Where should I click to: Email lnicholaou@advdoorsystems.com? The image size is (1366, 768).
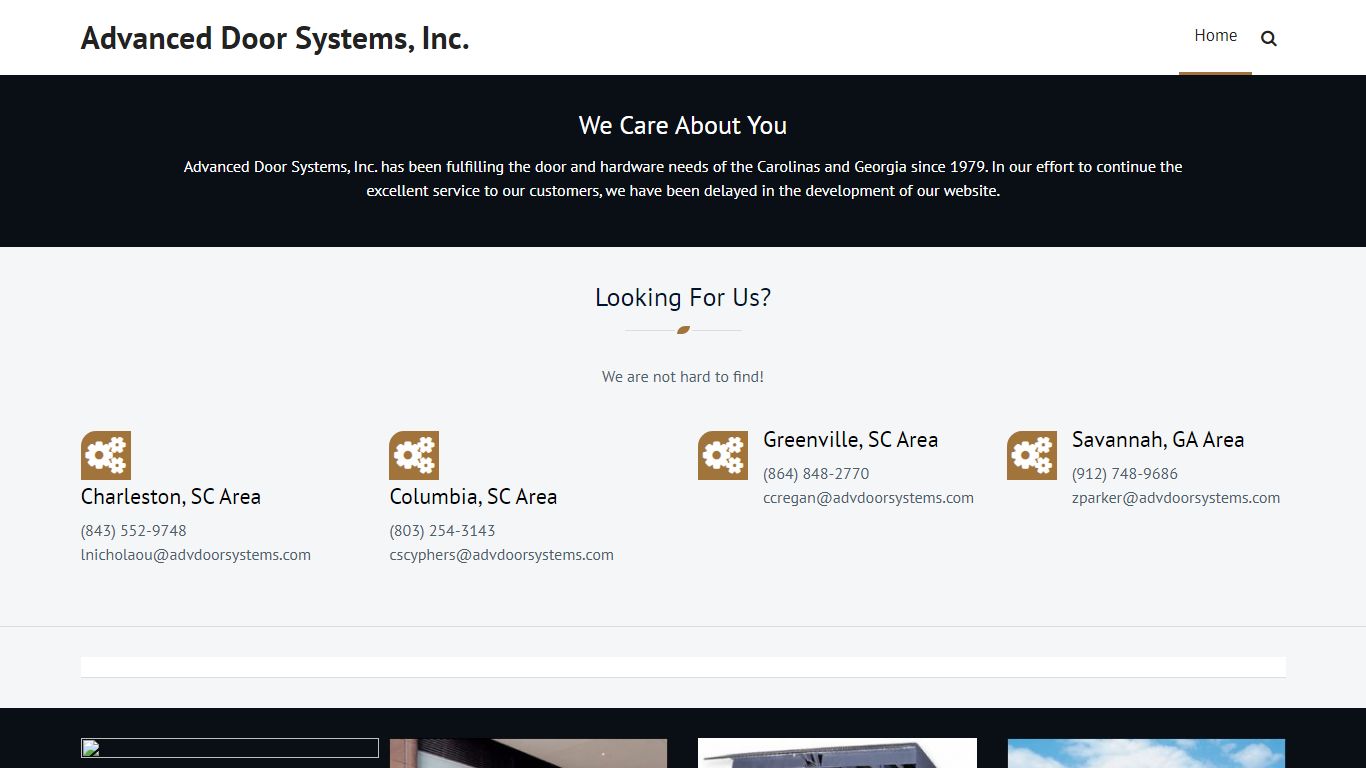[196, 555]
